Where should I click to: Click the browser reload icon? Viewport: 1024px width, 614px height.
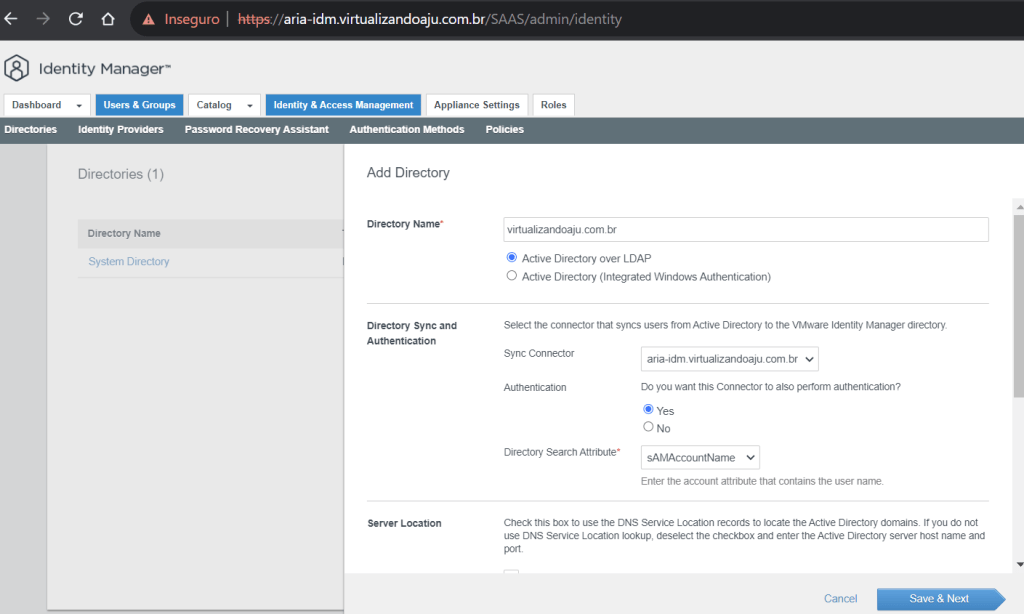coord(76,19)
